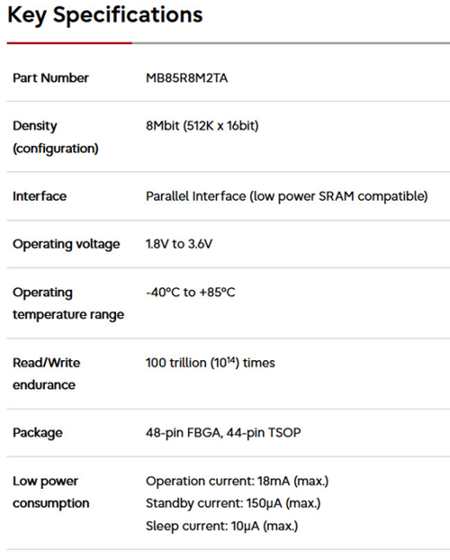Click the Part Number label
This screenshot has height=560, width=450.
click(50, 78)
